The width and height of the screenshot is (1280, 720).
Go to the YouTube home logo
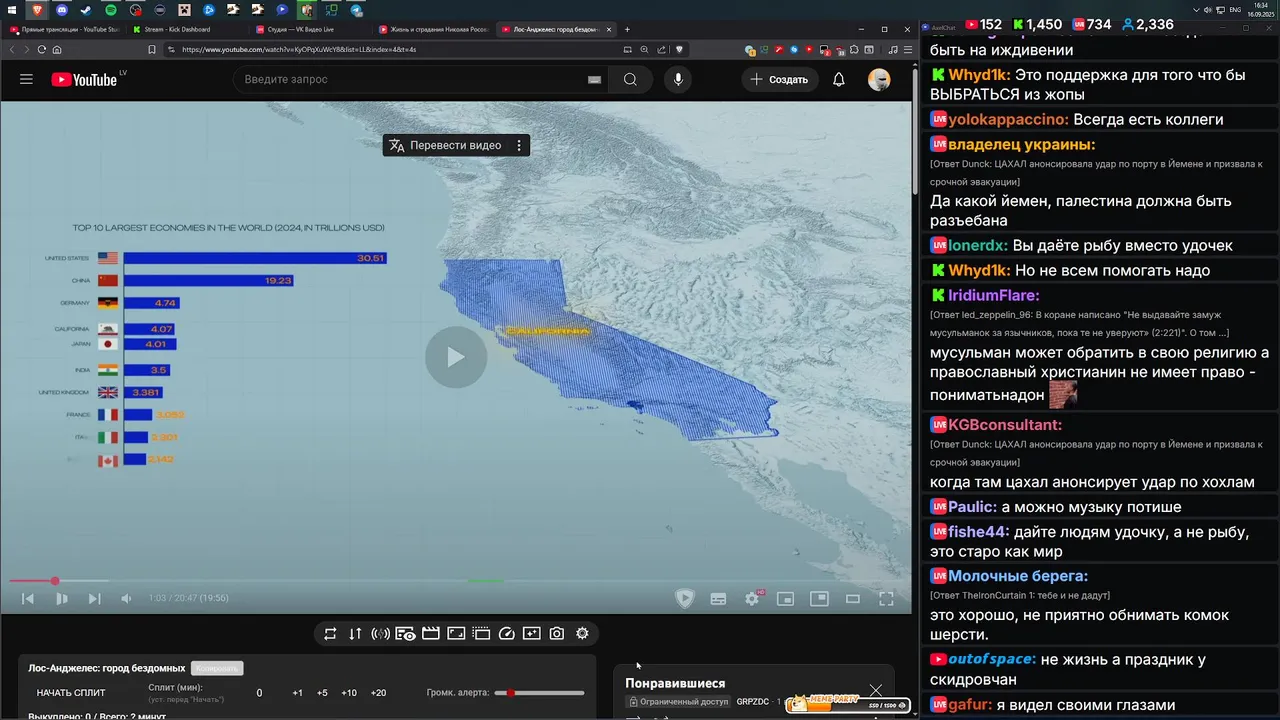point(85,79)
